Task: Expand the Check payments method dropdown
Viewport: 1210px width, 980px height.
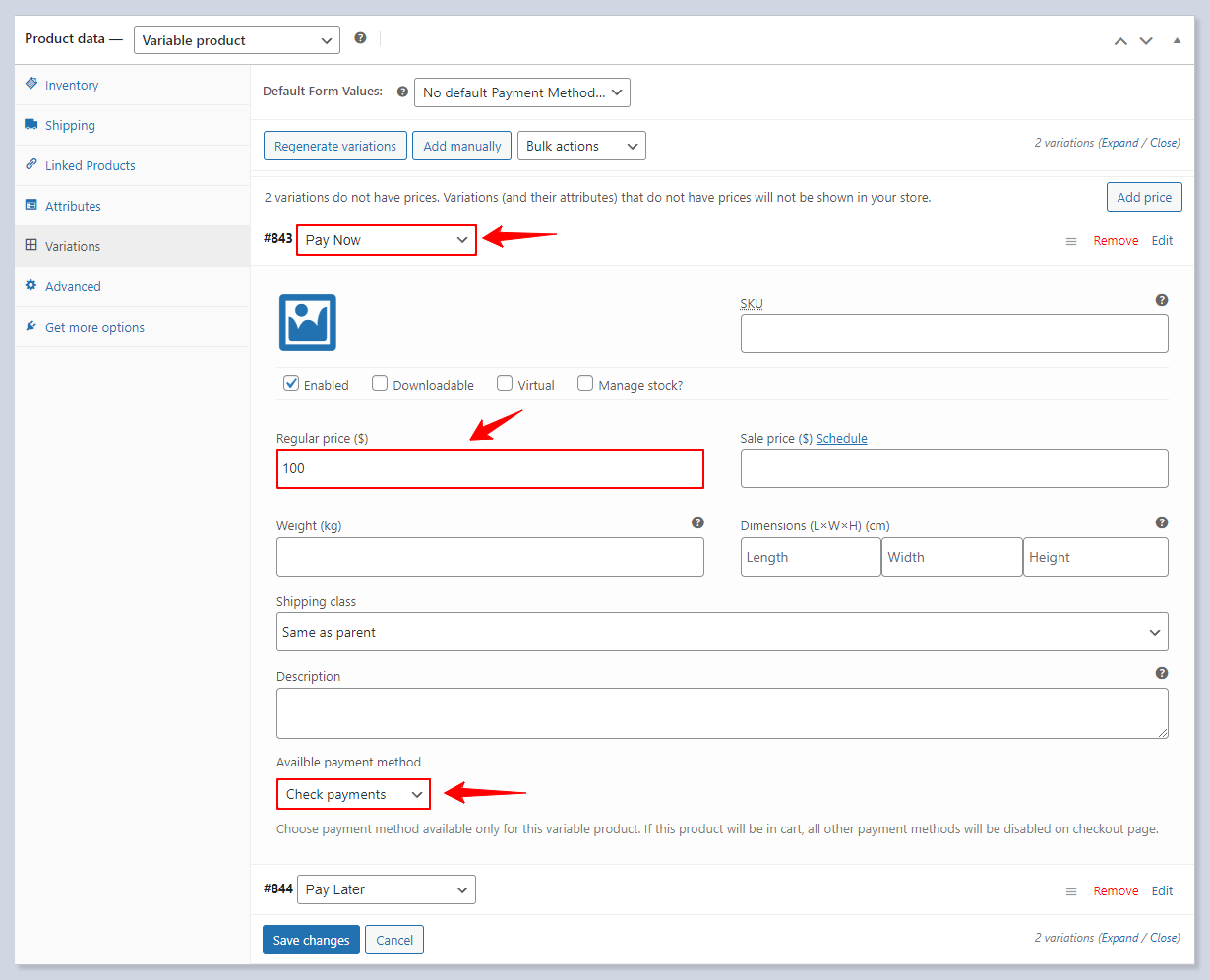Action: (353, 794)
